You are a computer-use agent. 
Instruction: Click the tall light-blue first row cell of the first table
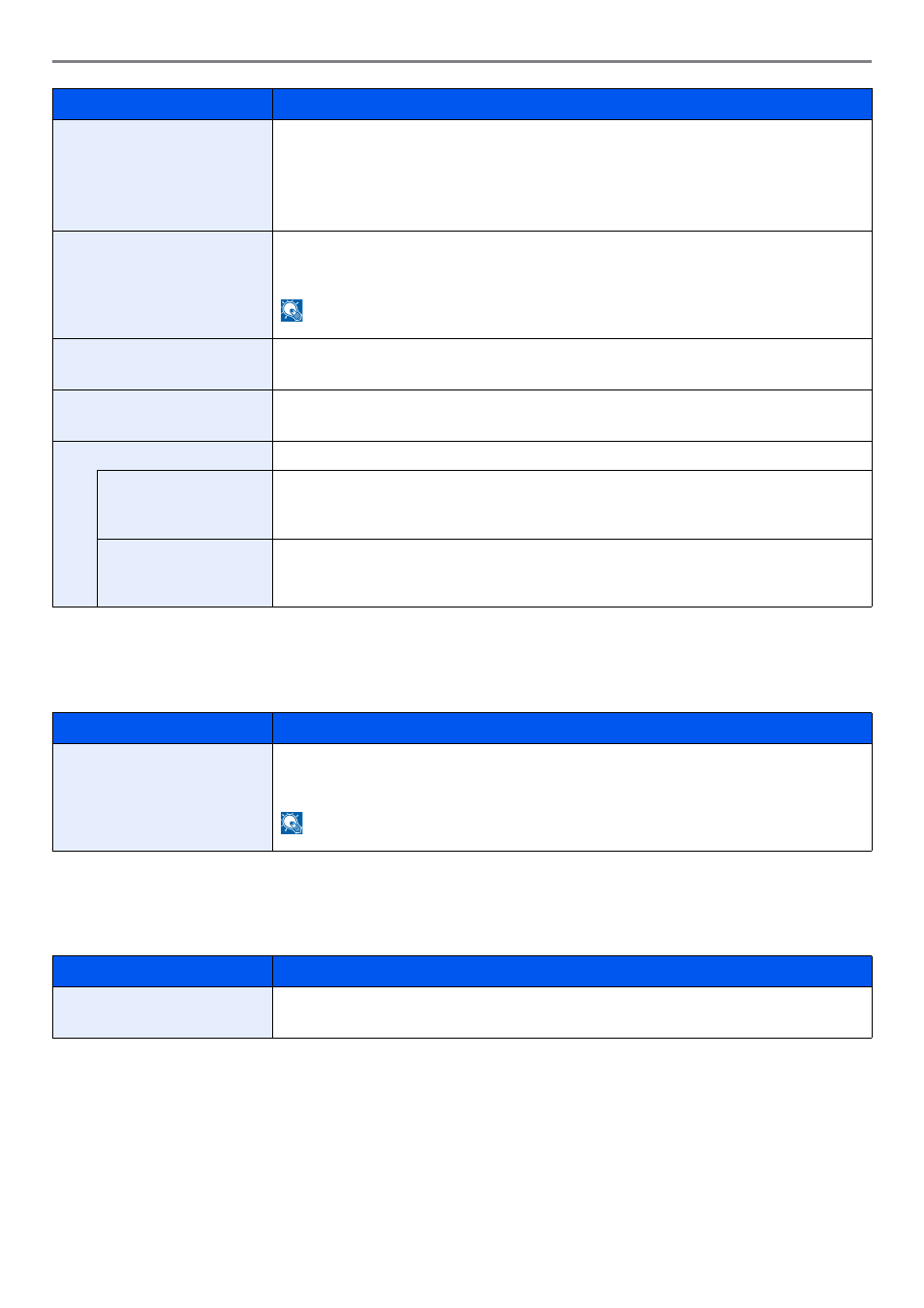163,175
